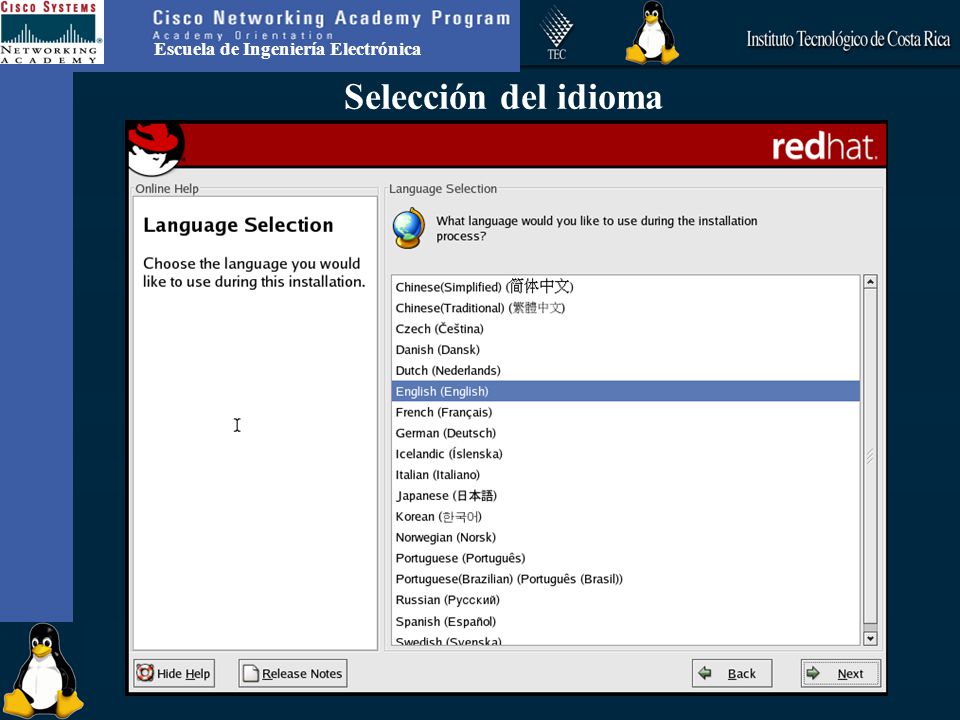
Task: Select Italian (Italiano) language
Action: pyautogui.click(x=625, y=474)
